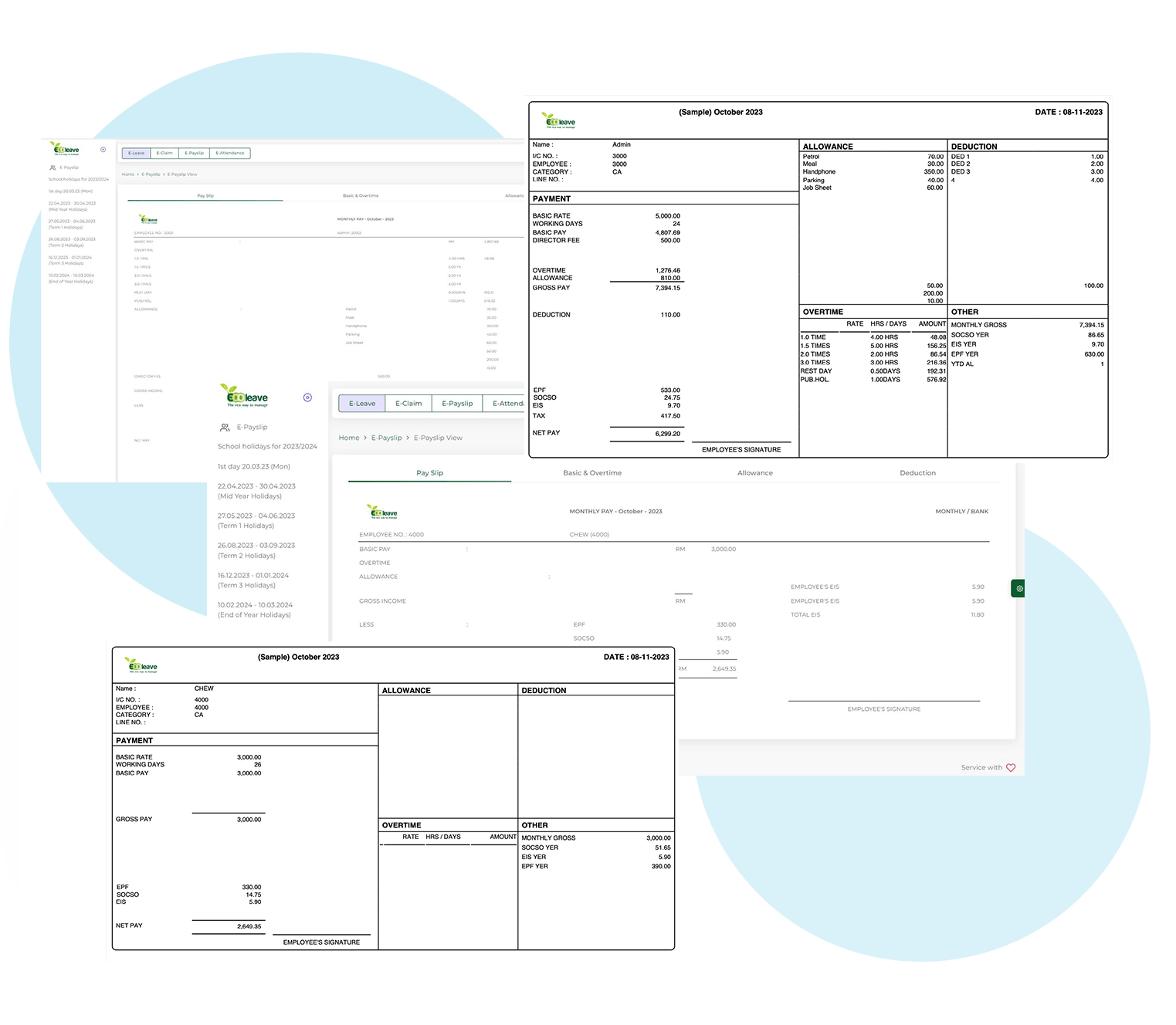Open the E-Attendance tab in the large window
The width and height of the screenshot is (1176, 1025).
click(x=505, y=403)
